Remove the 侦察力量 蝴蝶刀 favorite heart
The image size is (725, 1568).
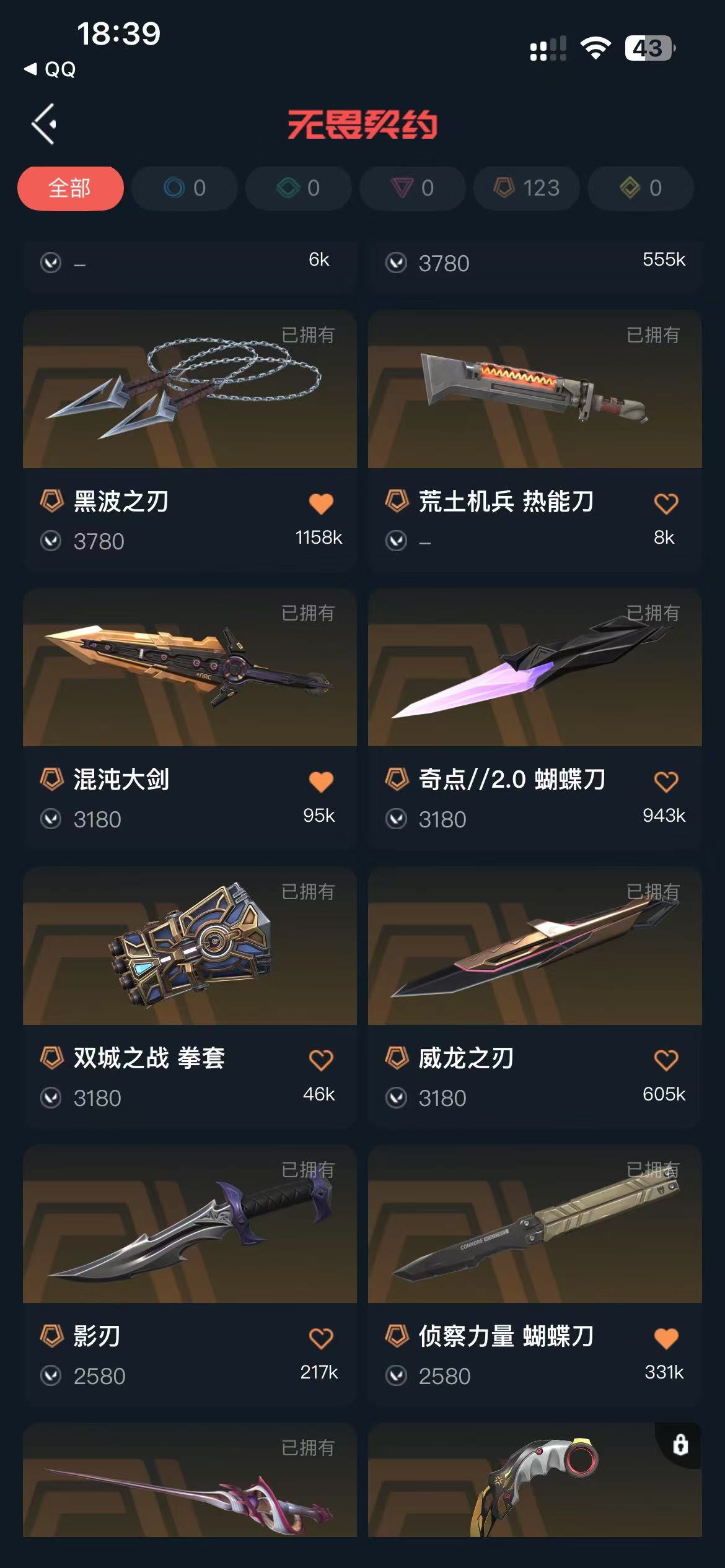click(x=666, y=1338)
